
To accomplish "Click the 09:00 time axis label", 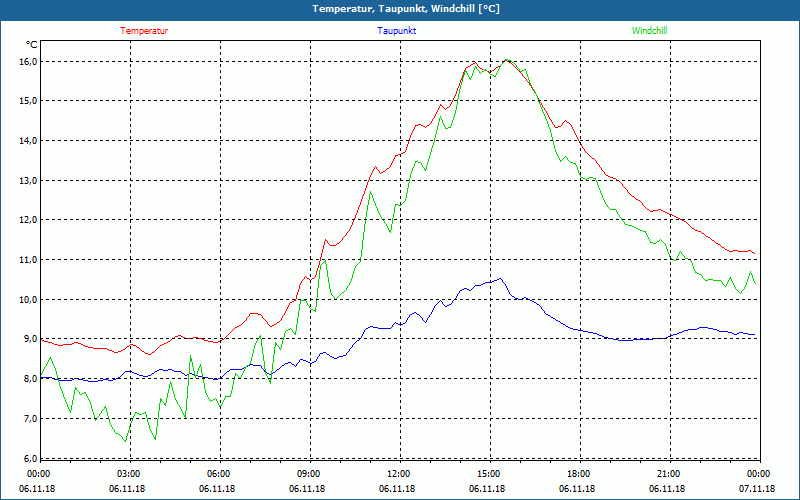I will tap(310, 474).
